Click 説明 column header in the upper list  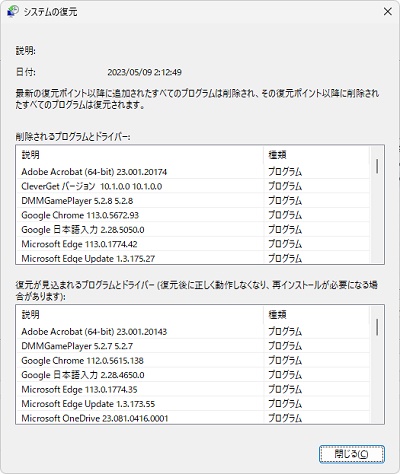[140, 155]
